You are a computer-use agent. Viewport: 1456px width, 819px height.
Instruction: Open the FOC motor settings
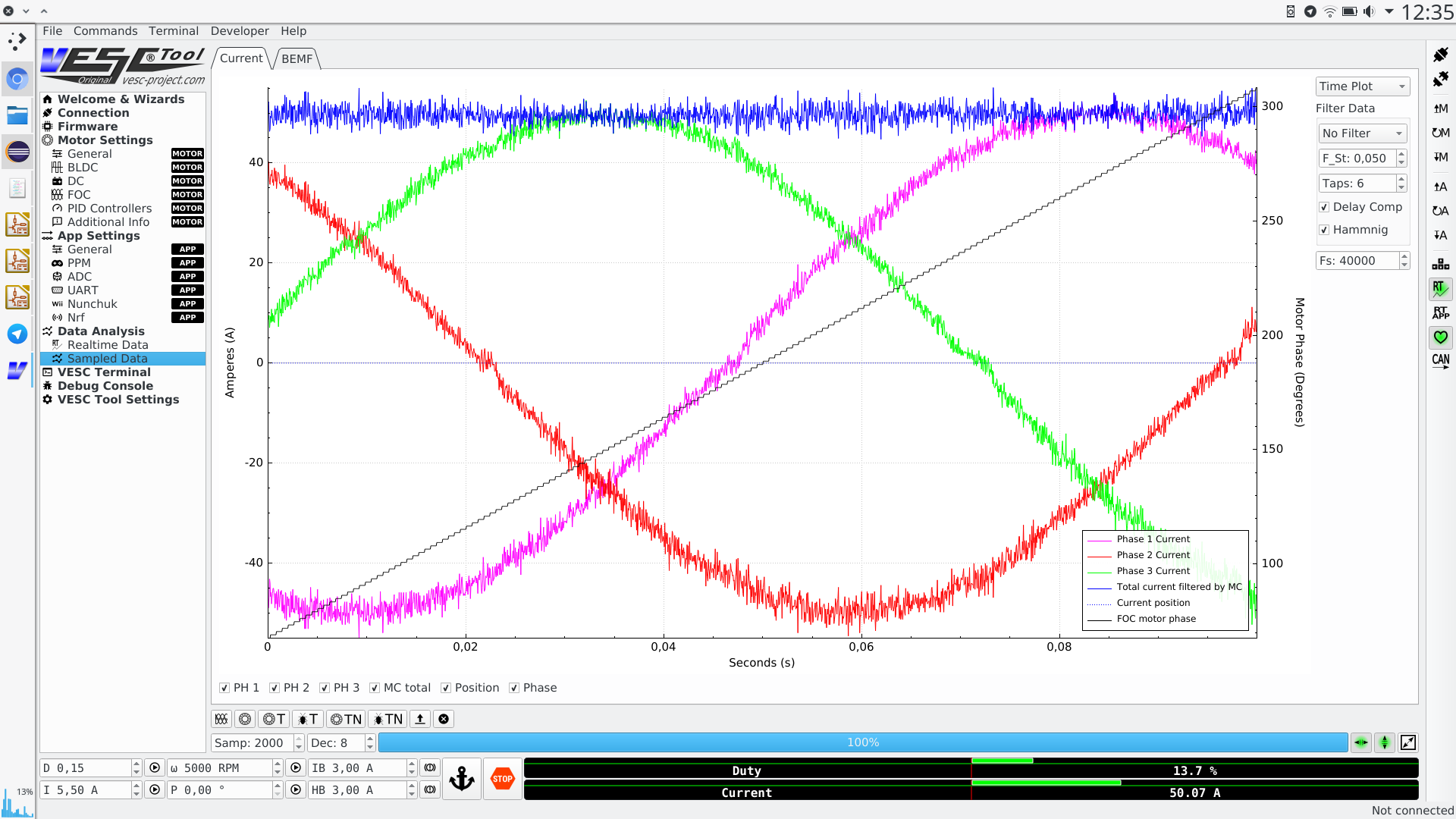(x=78, y=194)
